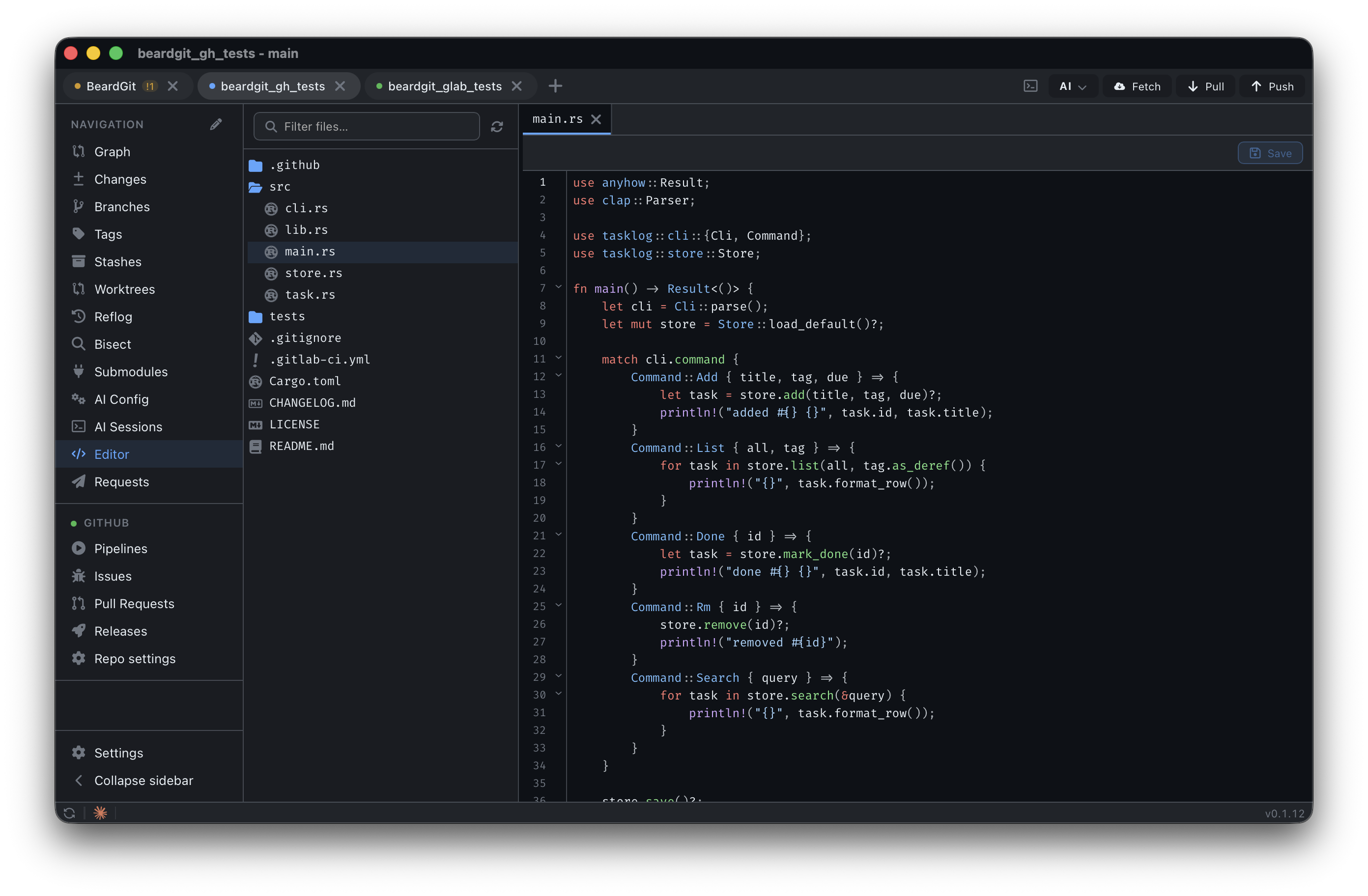Screen dimensions: 1368x896
Task: Expand the tests folder
Action: click(x=383, y=317)
